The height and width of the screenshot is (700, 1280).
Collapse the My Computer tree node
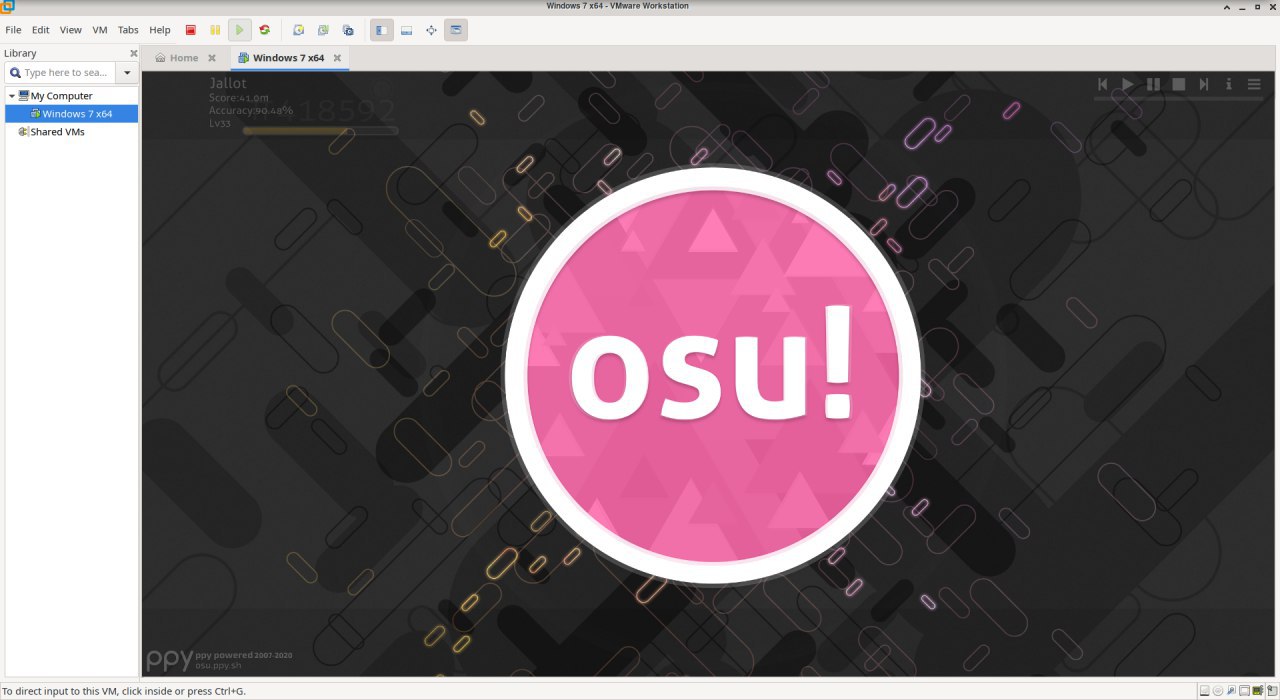(11, 96)
